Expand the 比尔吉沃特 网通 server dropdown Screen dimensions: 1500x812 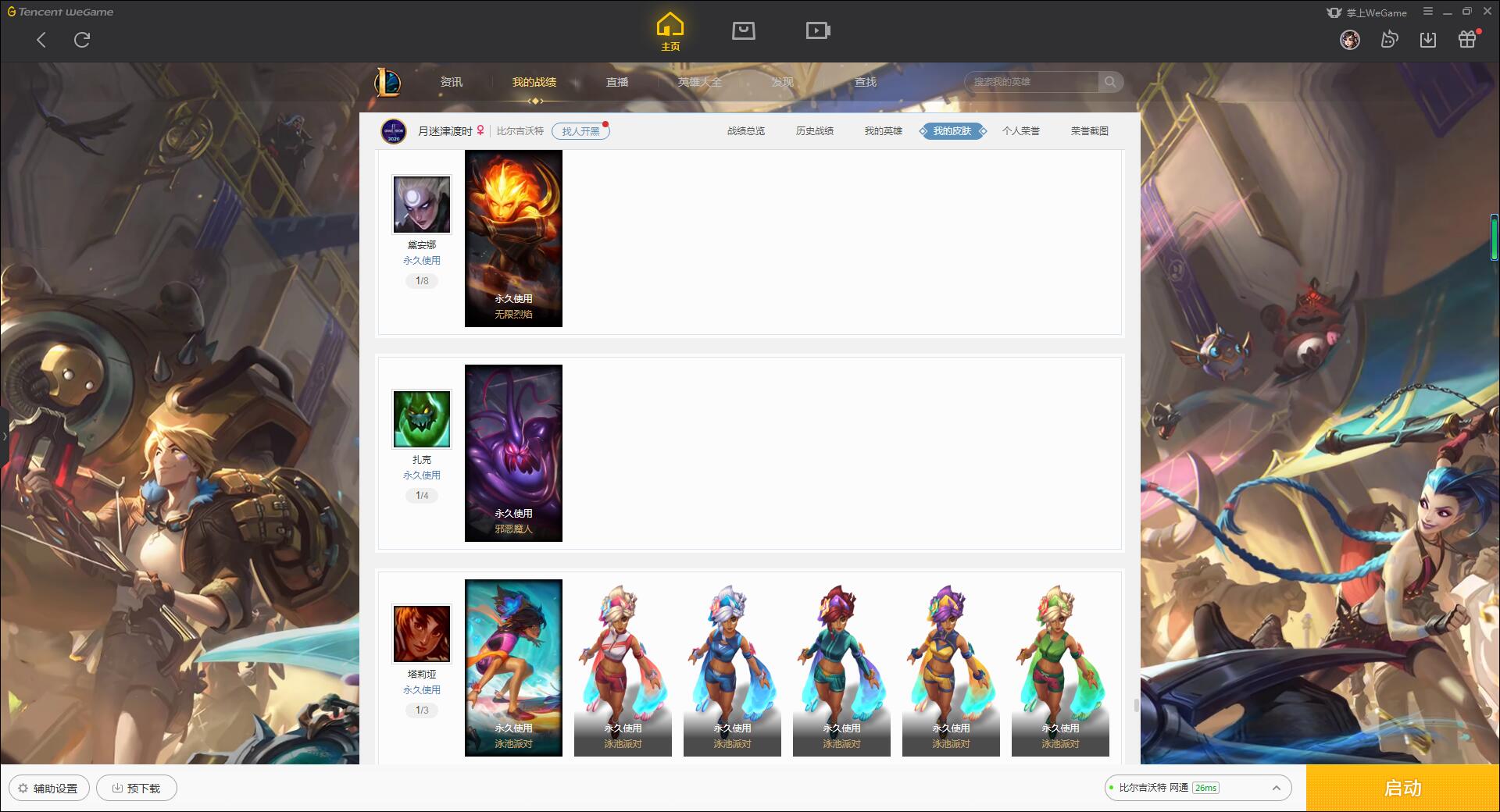coord(1198,788)
